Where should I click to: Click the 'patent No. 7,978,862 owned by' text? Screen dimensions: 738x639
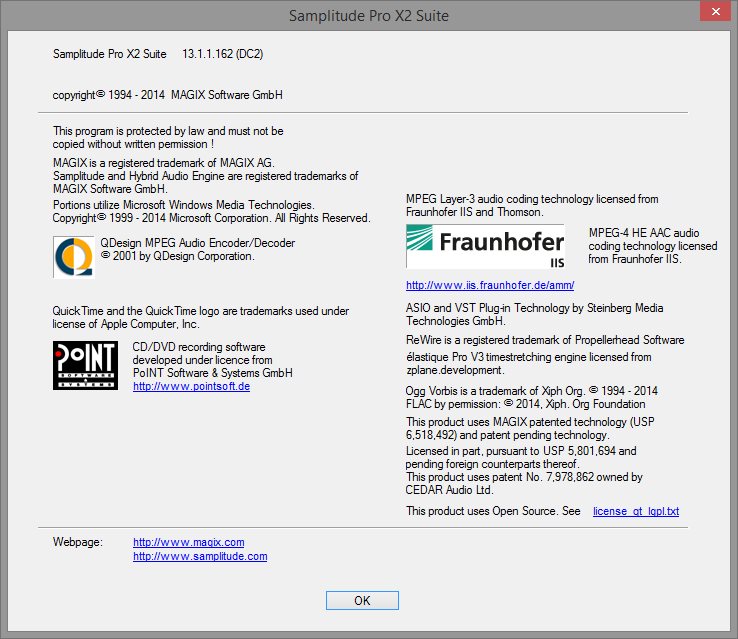point(524,483)
